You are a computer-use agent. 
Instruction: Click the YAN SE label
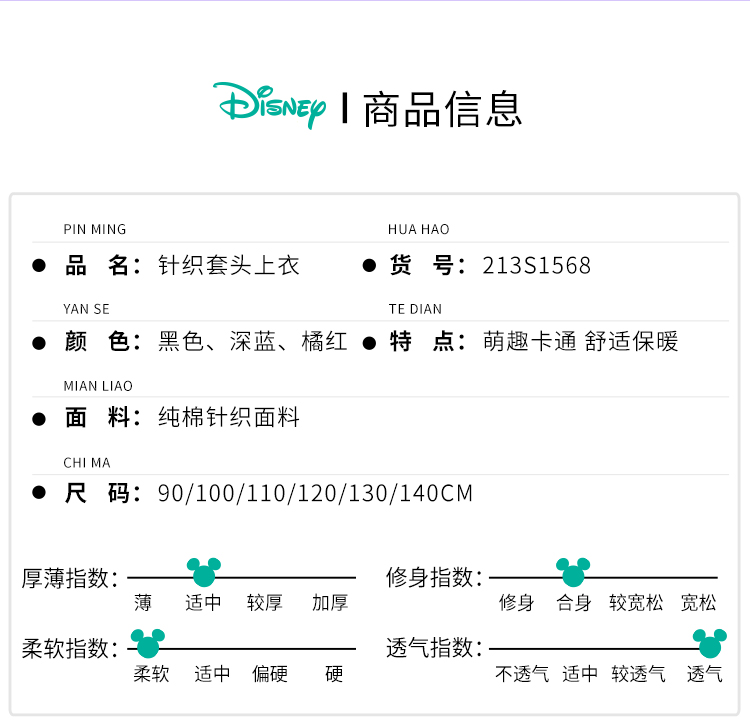[87, 309]
